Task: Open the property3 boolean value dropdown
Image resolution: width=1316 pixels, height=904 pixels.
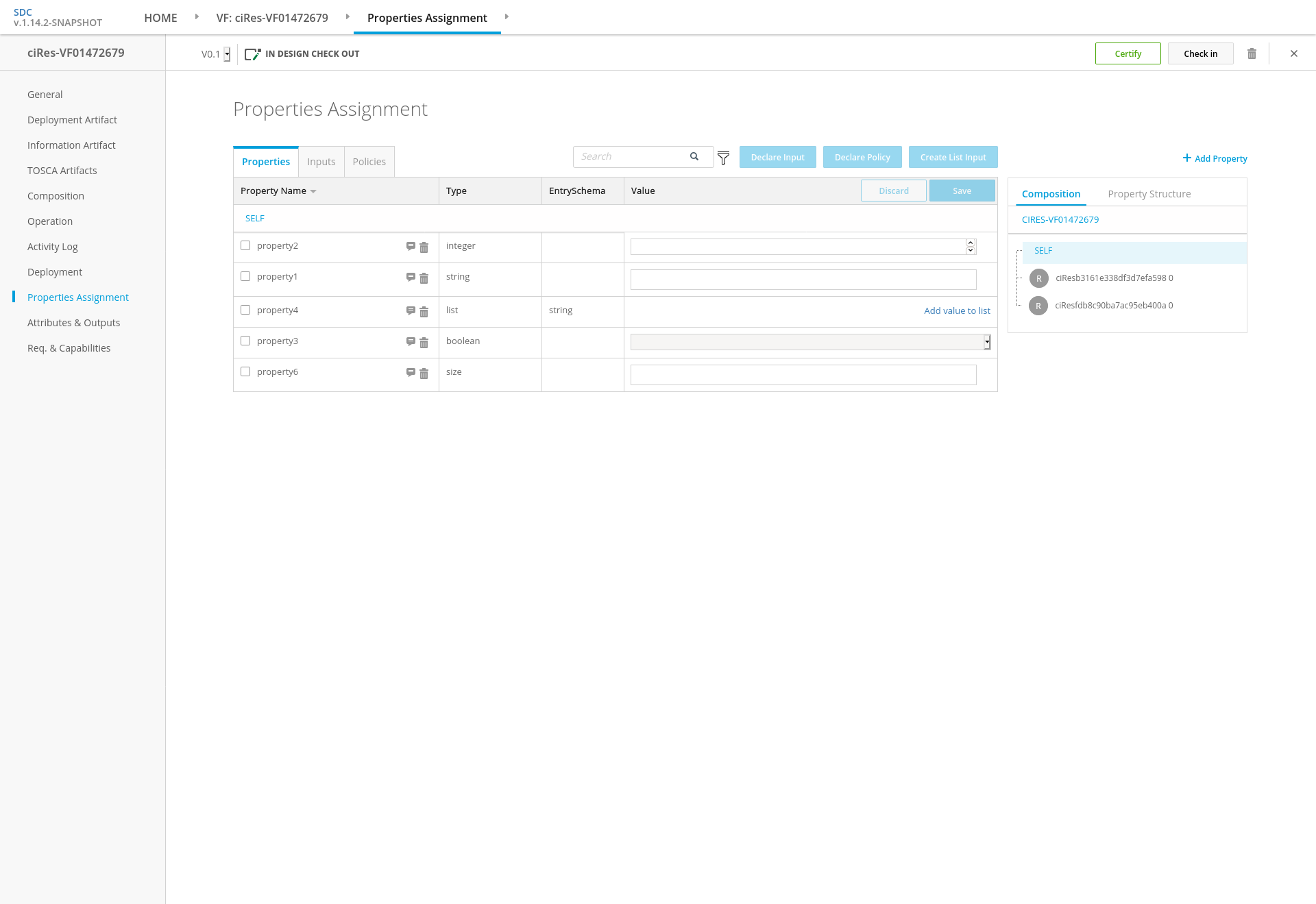Action: pyautogui.click(x=810, y=342)
